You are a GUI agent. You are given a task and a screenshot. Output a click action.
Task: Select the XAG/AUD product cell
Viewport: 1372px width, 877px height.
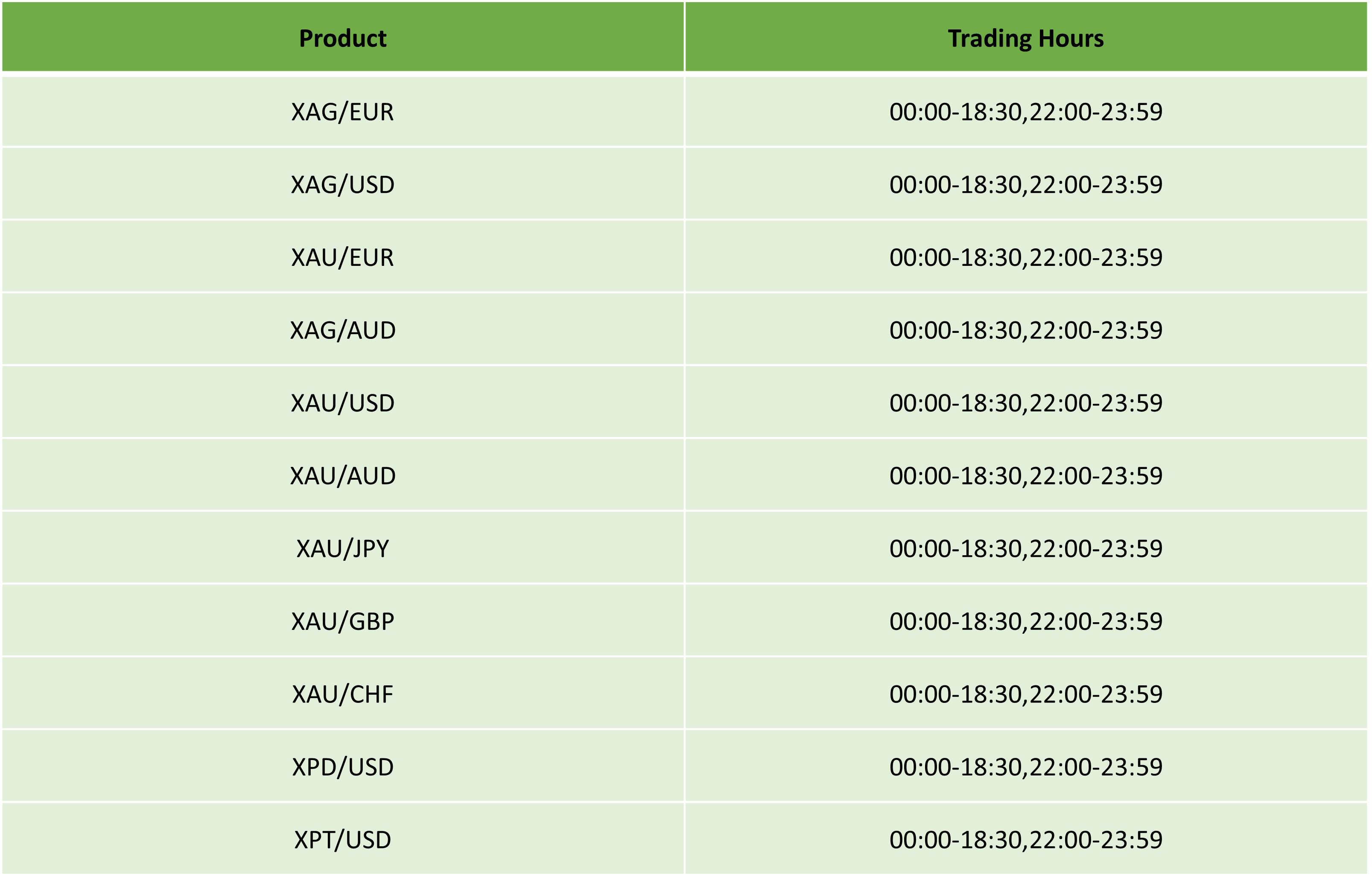[x=342, y=330]
